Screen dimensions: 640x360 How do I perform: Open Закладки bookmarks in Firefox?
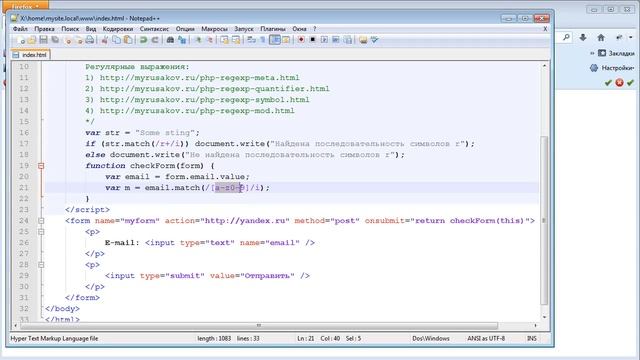[616, 53]
